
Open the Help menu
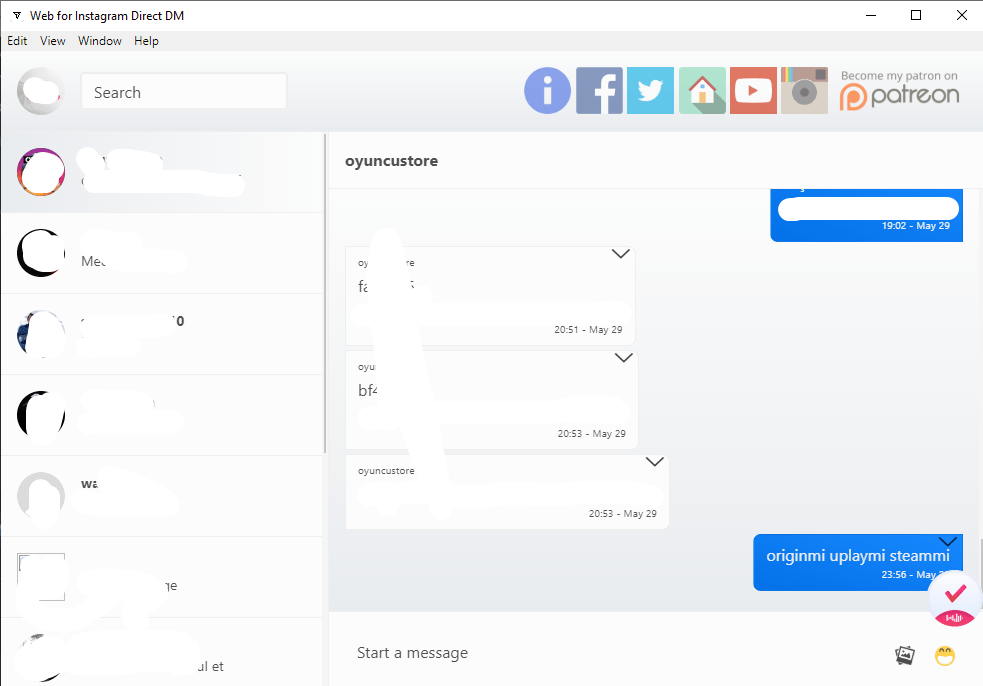tap(146, 41)
